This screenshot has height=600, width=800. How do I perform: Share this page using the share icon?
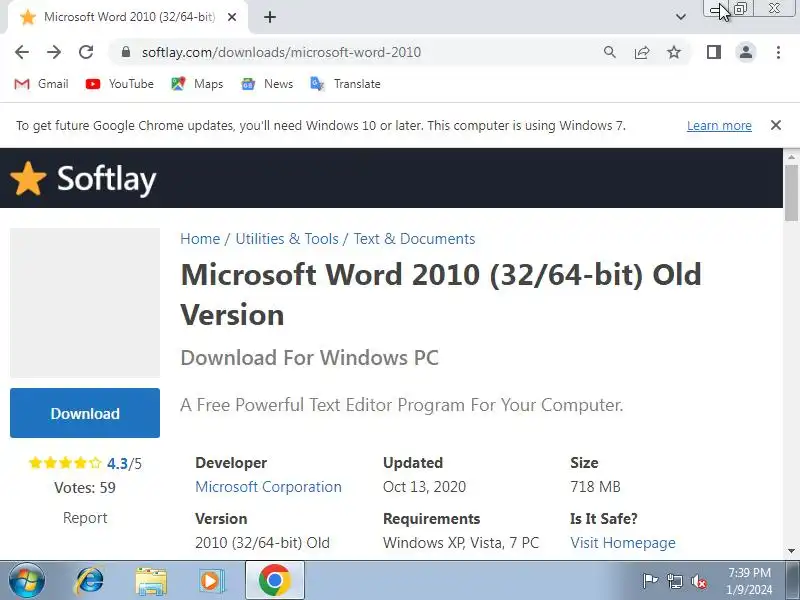click(642, 52)
